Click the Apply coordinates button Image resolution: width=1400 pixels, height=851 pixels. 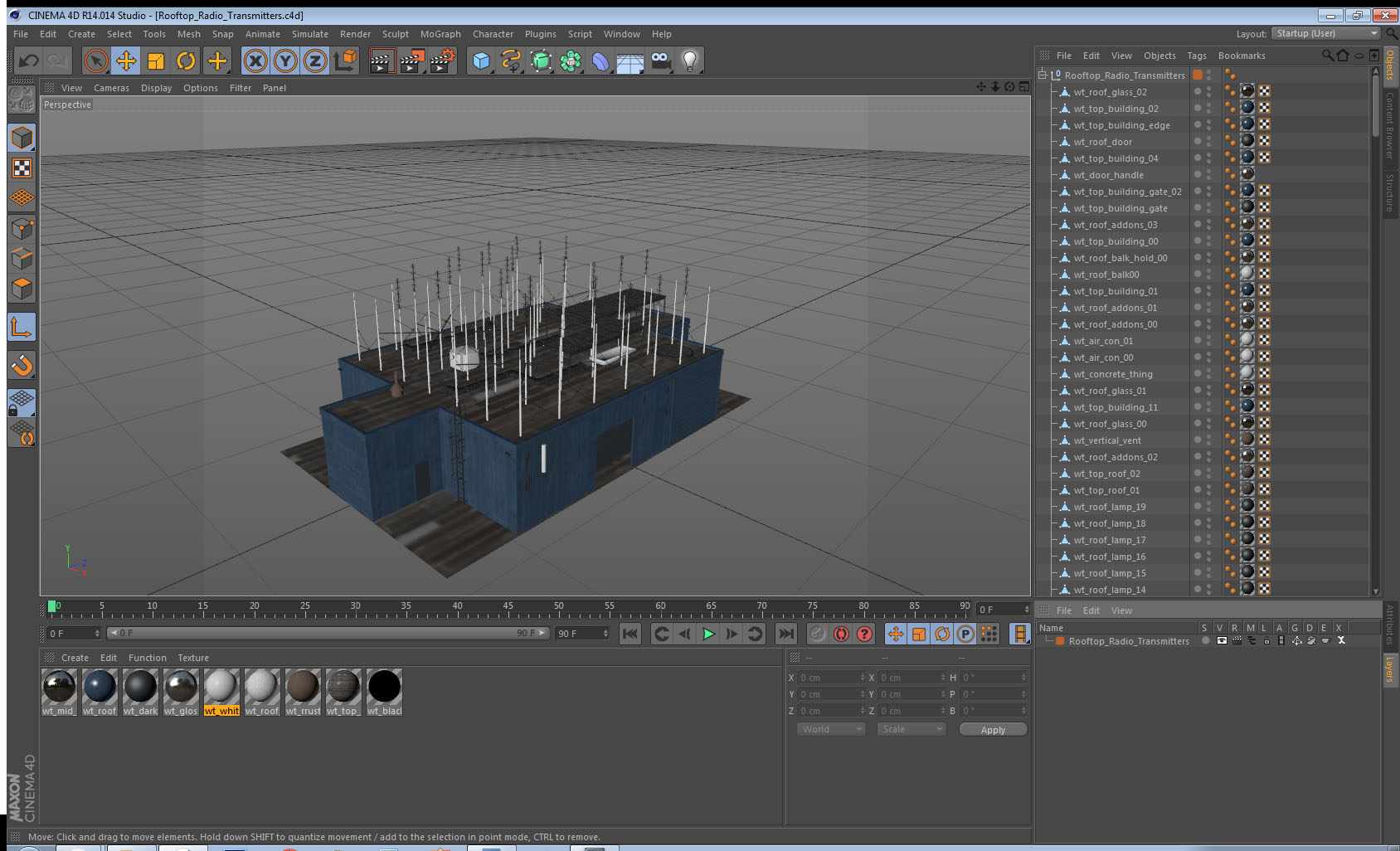point(993,730)
